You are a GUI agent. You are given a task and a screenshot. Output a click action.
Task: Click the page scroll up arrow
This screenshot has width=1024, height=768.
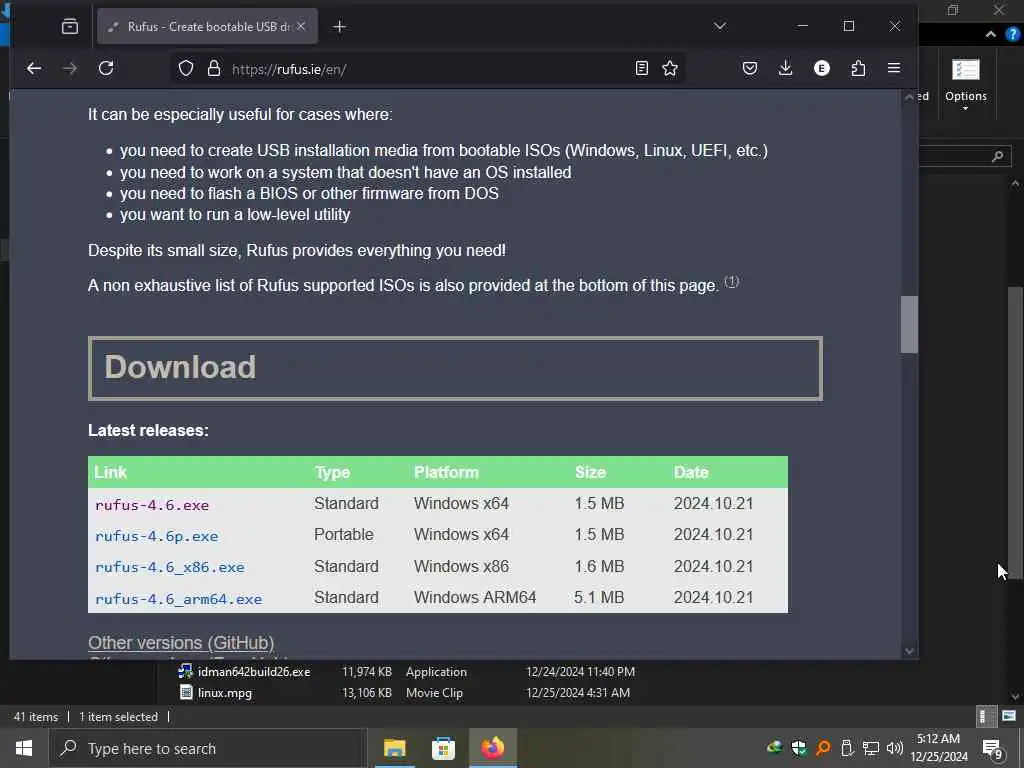tap(908, 97)
